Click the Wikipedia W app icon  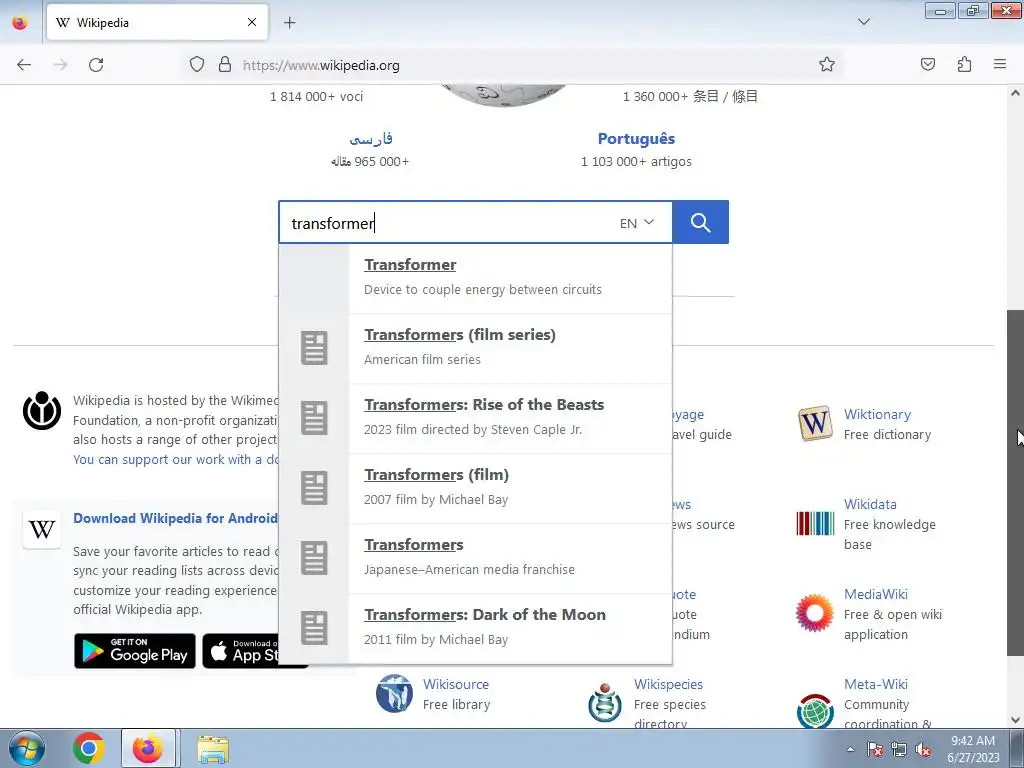tap(42, 529)
